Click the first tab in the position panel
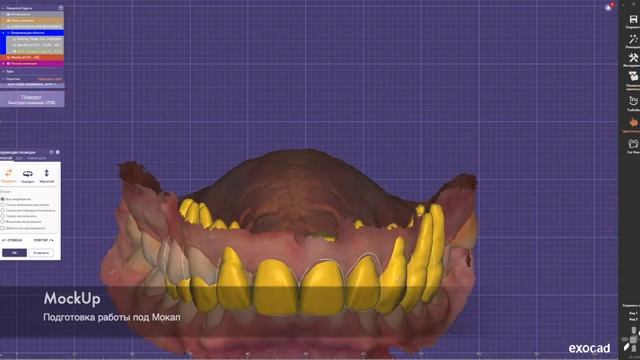The width and height of the screenshot is (640, 360). point(6,158)
